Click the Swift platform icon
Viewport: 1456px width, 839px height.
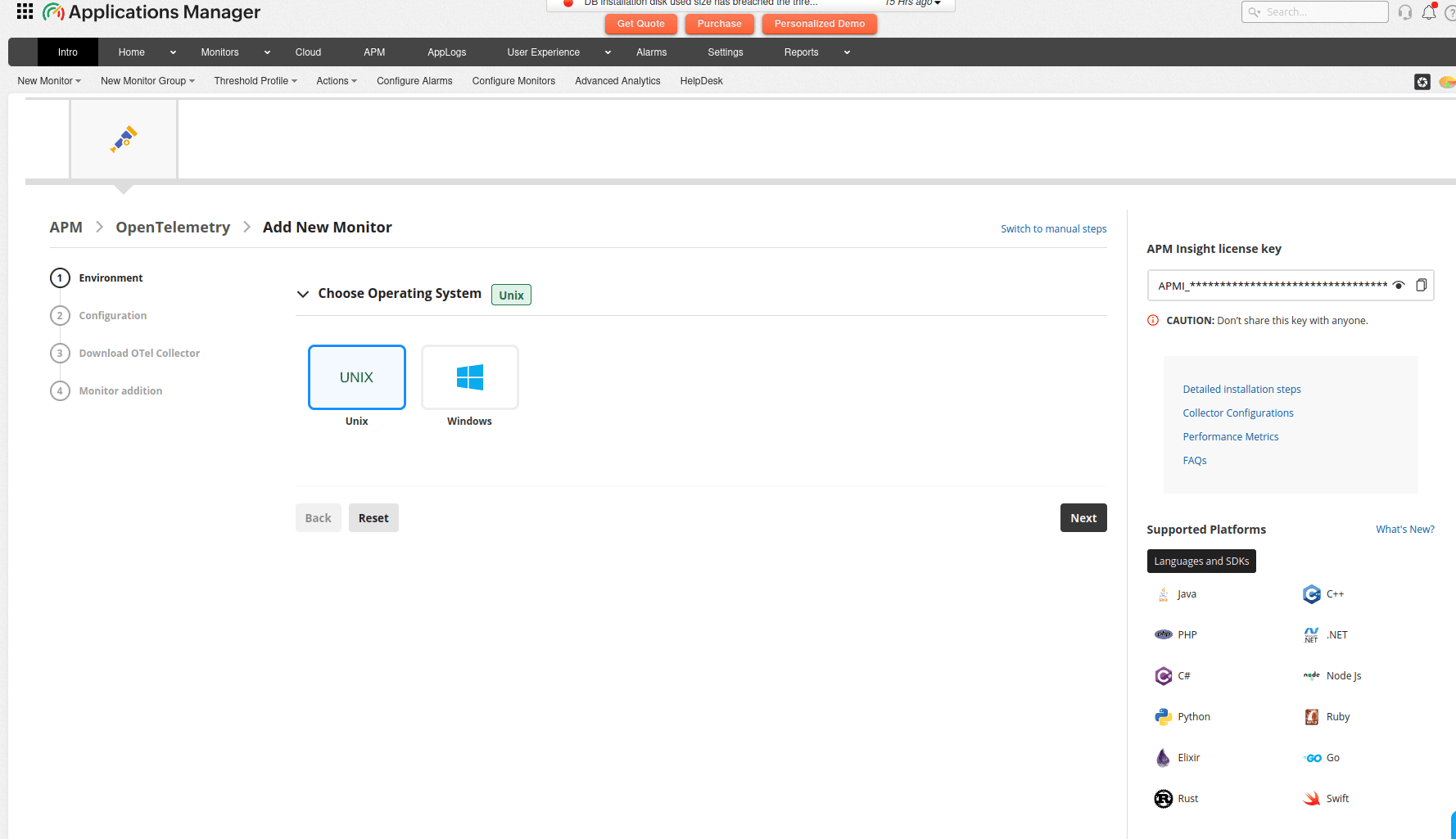[1312, 798]
